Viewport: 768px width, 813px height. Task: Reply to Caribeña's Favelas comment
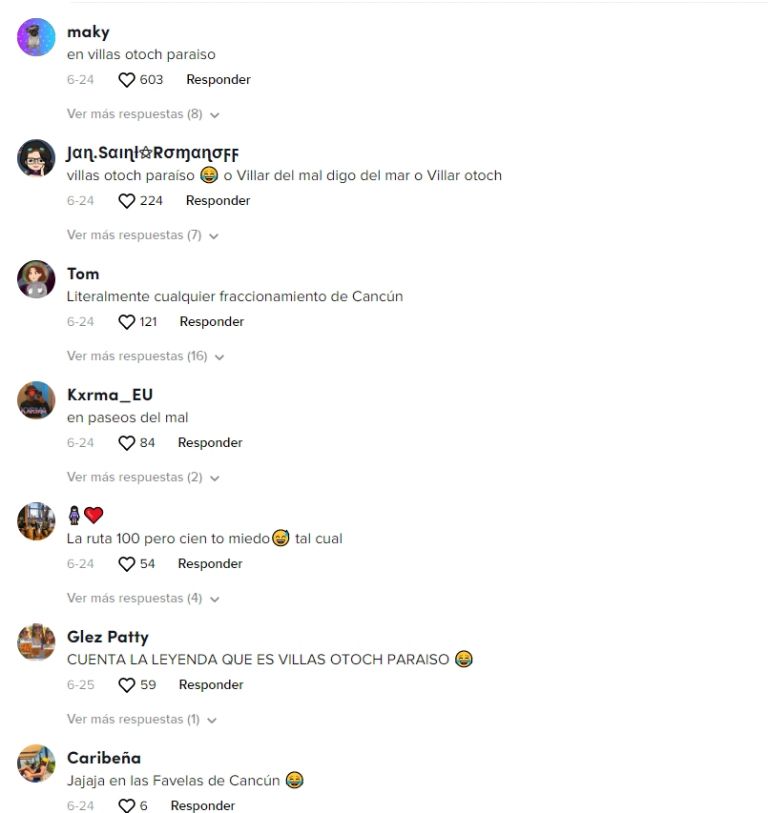click(203, 805)
